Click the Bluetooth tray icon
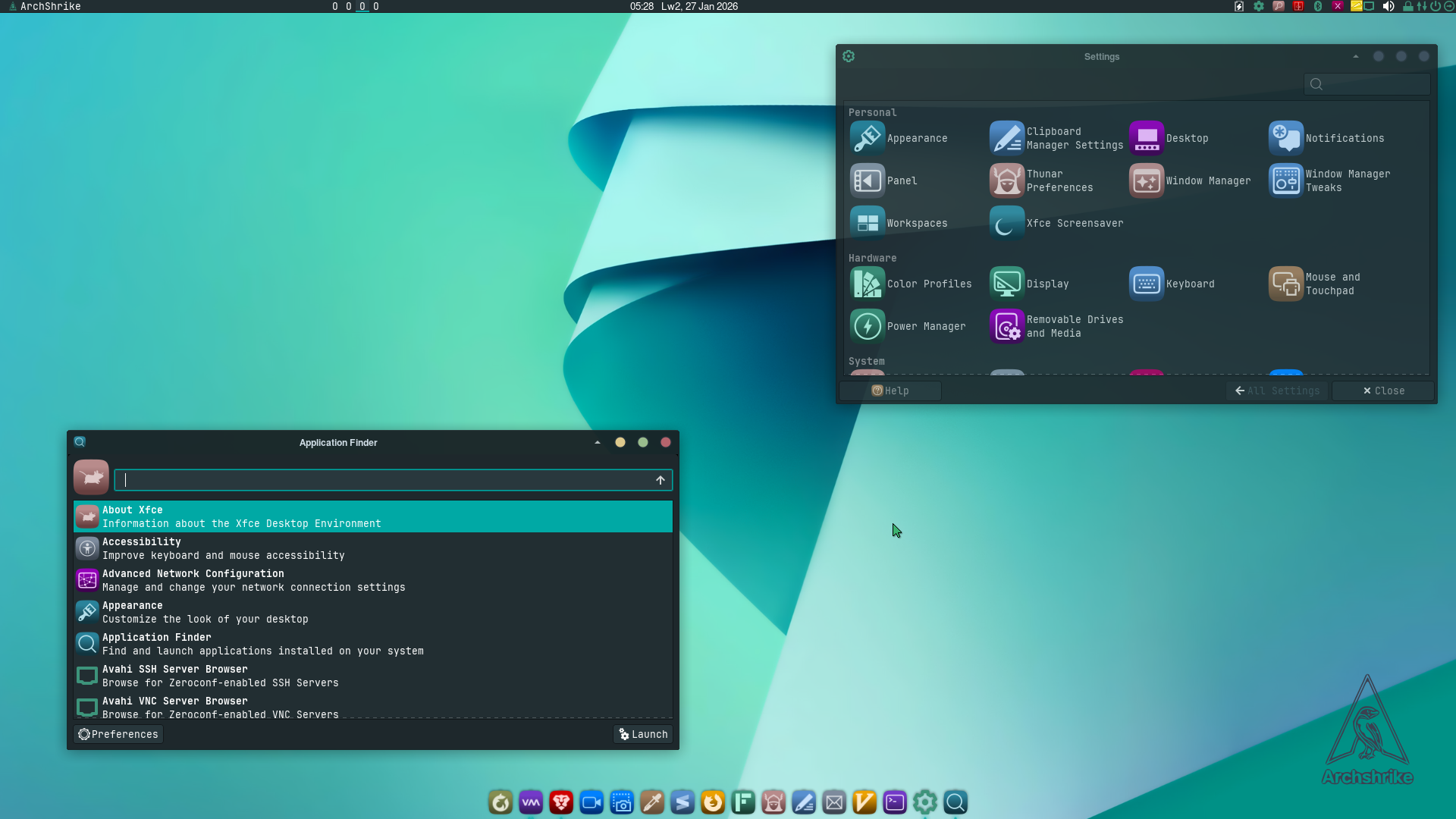This screenshot has height=819, width=1456. pyautogui.click(x=1318, y=6)
